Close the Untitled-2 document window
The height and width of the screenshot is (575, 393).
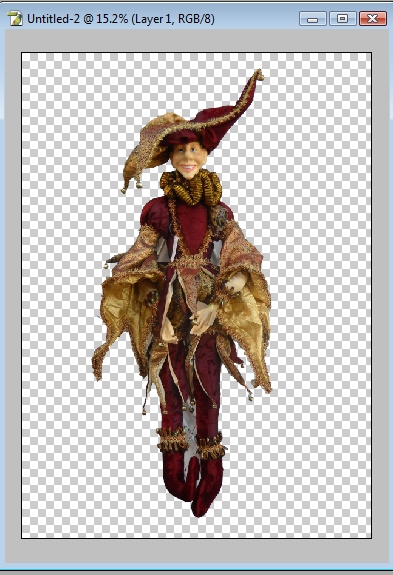(x=372, y=18)
